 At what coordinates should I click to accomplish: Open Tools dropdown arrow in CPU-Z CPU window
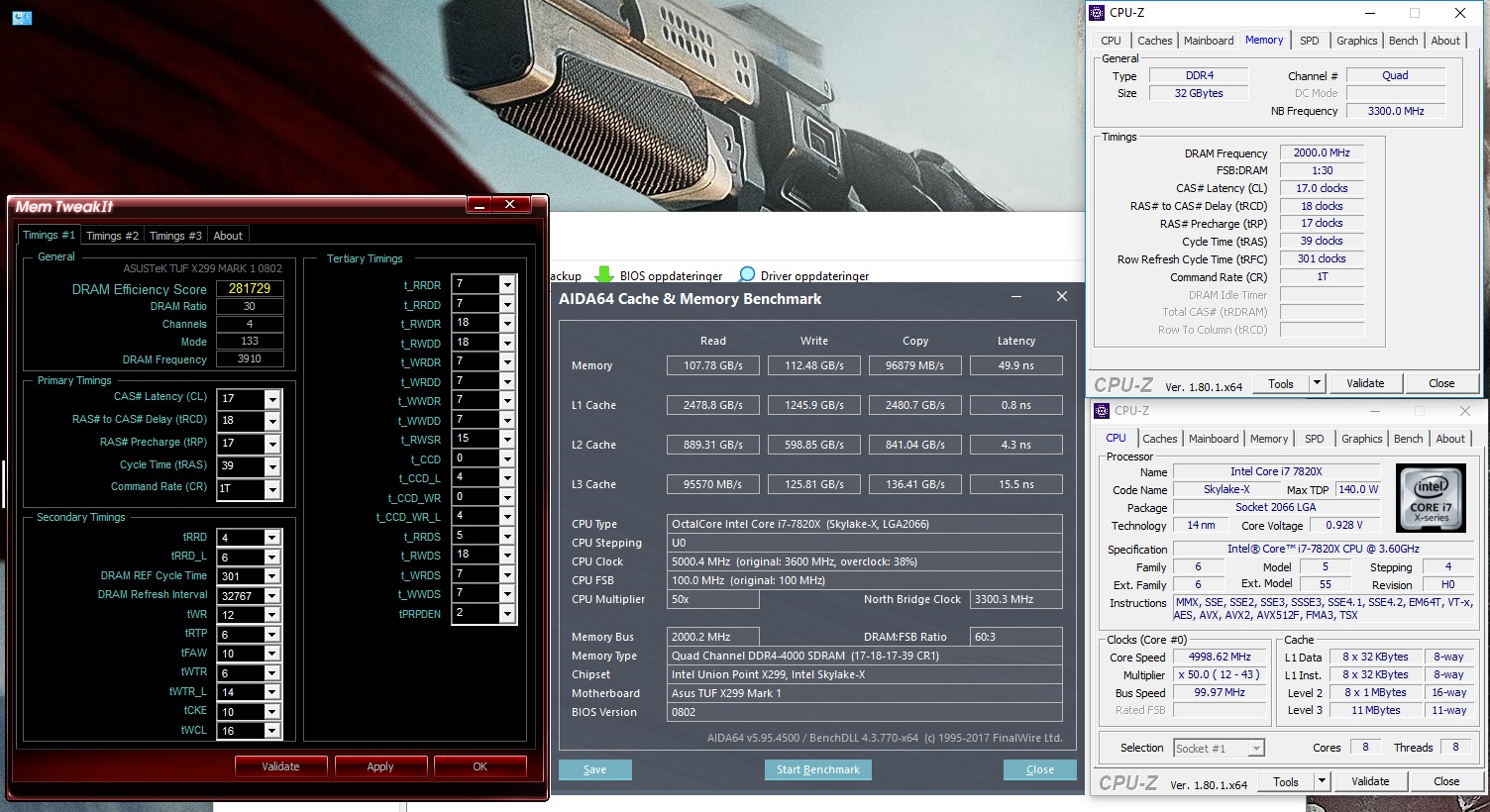tap(1322, 781)
